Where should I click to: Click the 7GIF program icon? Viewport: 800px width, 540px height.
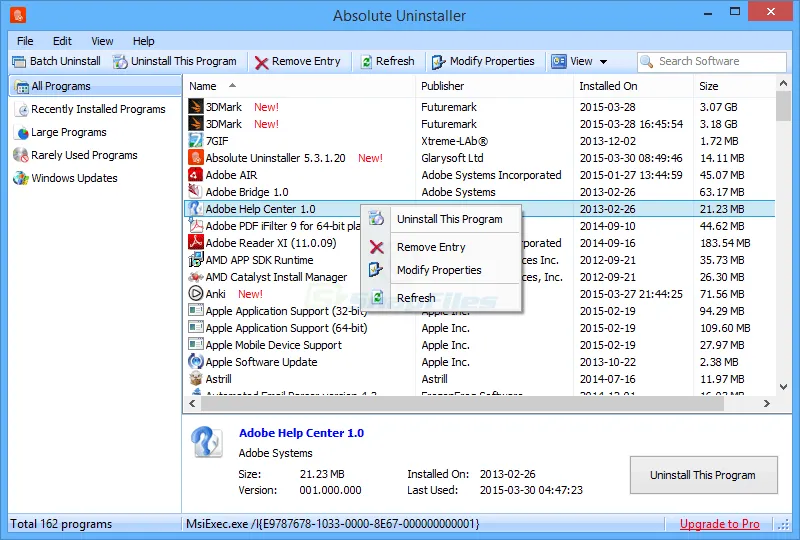pos(195,140)
